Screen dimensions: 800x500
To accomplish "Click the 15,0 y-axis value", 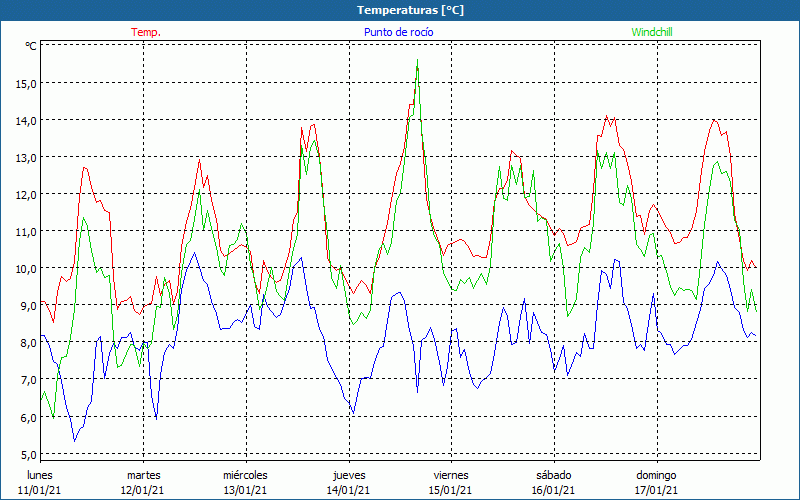I will click(26, 84).
